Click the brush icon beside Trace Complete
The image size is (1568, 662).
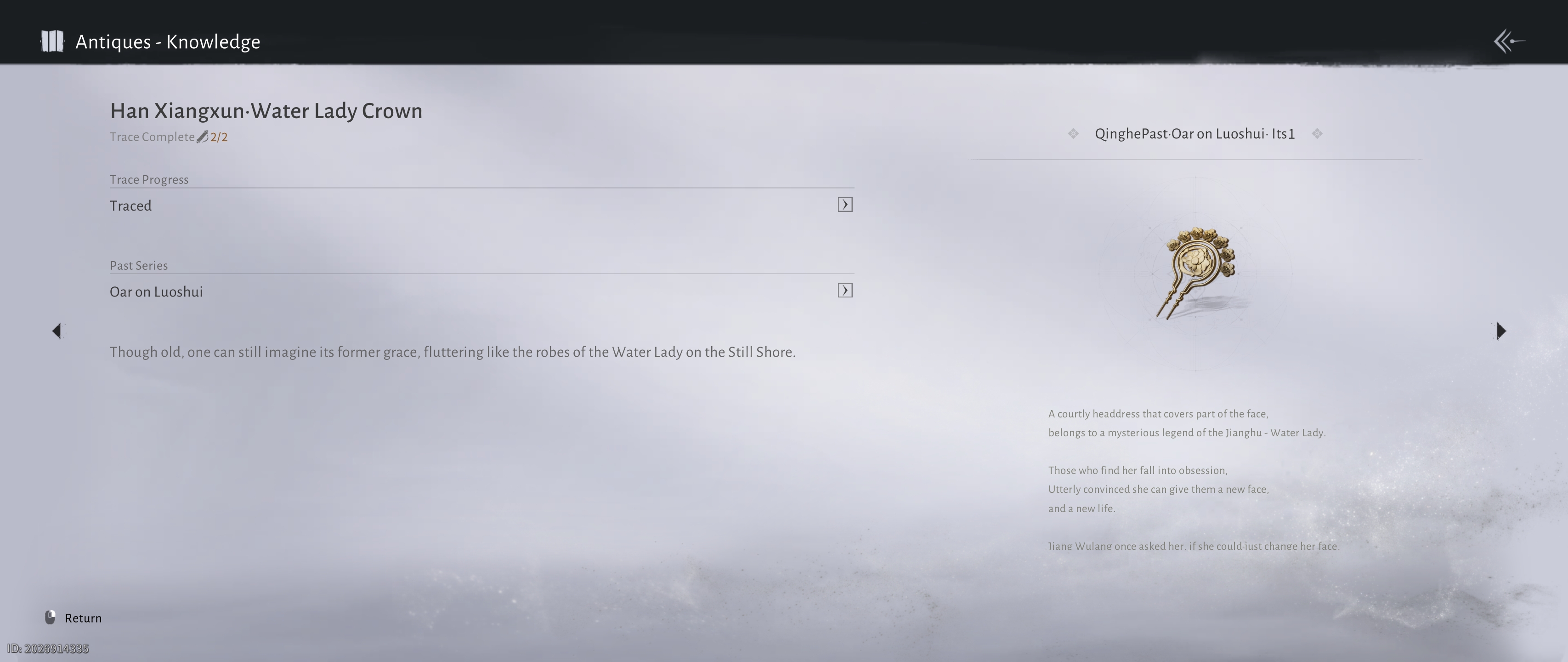point(202,137)
